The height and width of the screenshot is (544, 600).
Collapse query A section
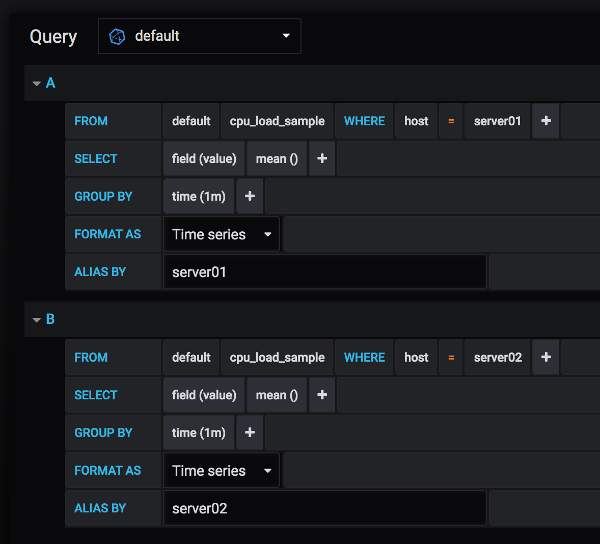coord(37,84)
